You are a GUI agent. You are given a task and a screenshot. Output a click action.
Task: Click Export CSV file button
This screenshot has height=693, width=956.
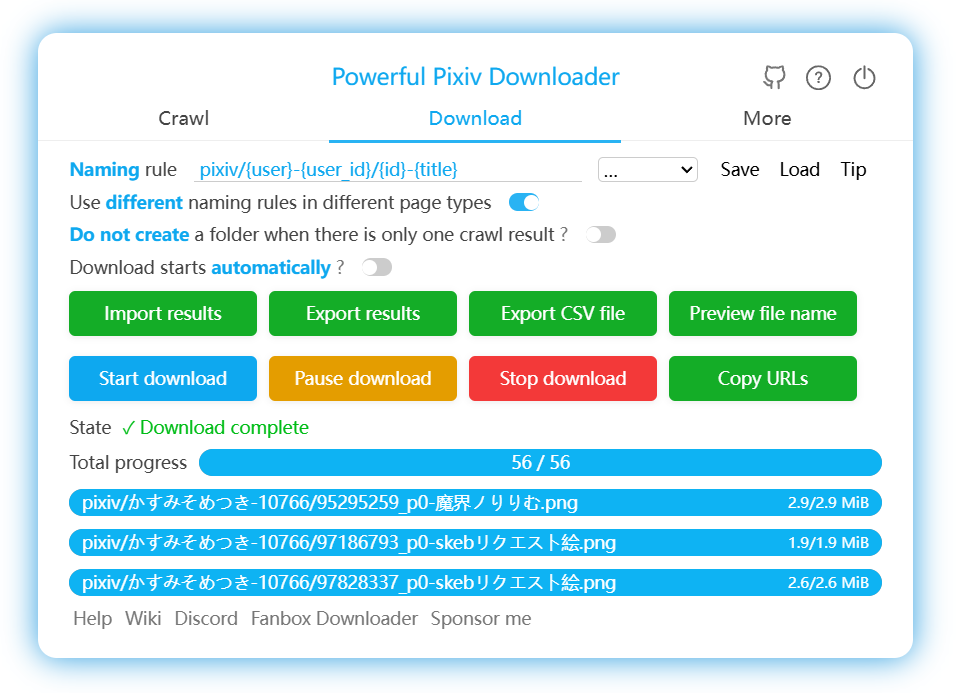(563, 314)
